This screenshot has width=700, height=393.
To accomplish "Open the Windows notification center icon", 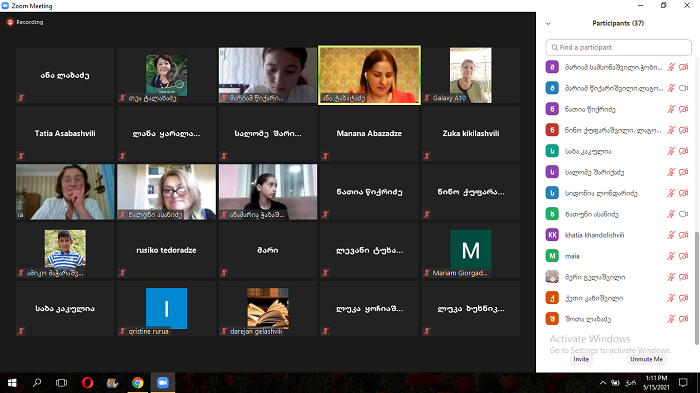I will 683,383.
